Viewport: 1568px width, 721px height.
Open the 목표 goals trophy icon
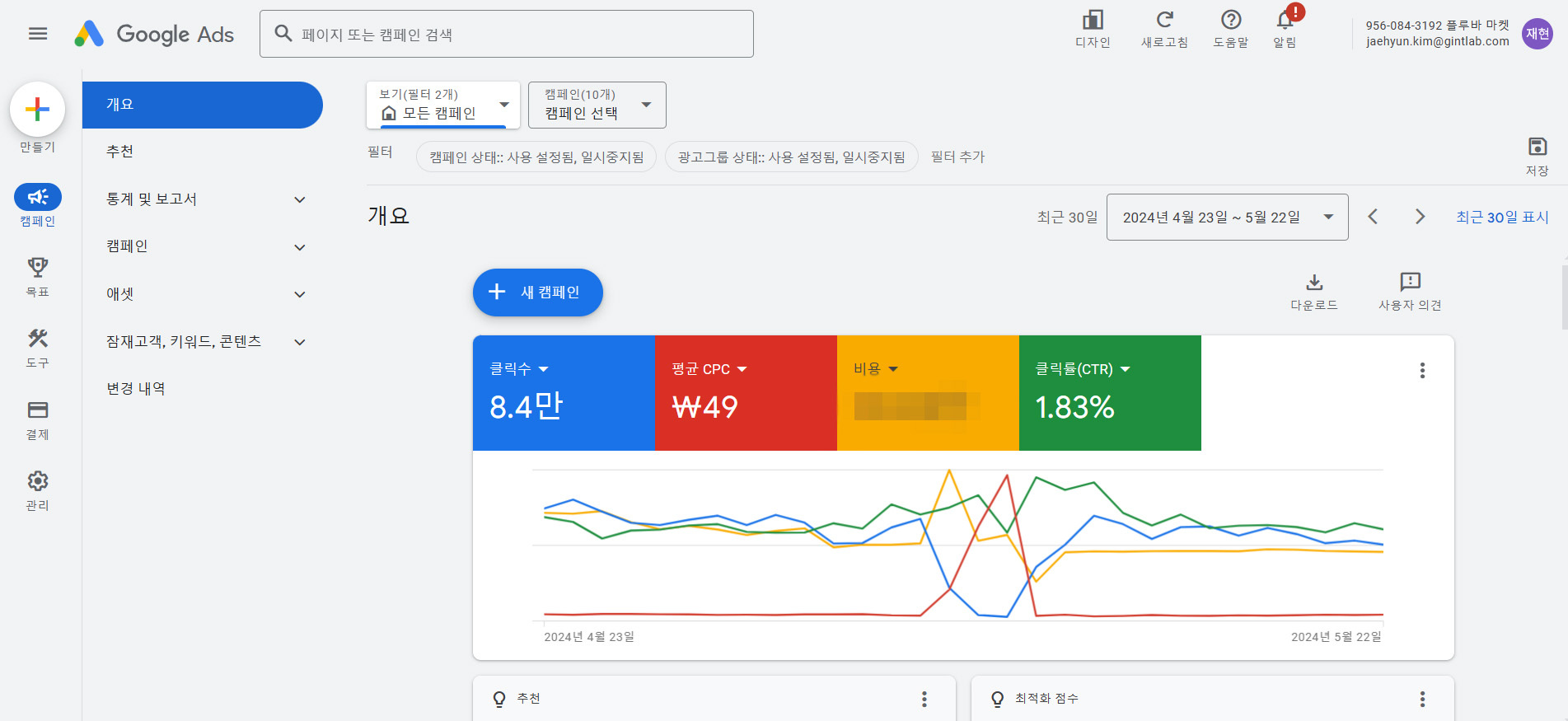(x=38, y=268)
